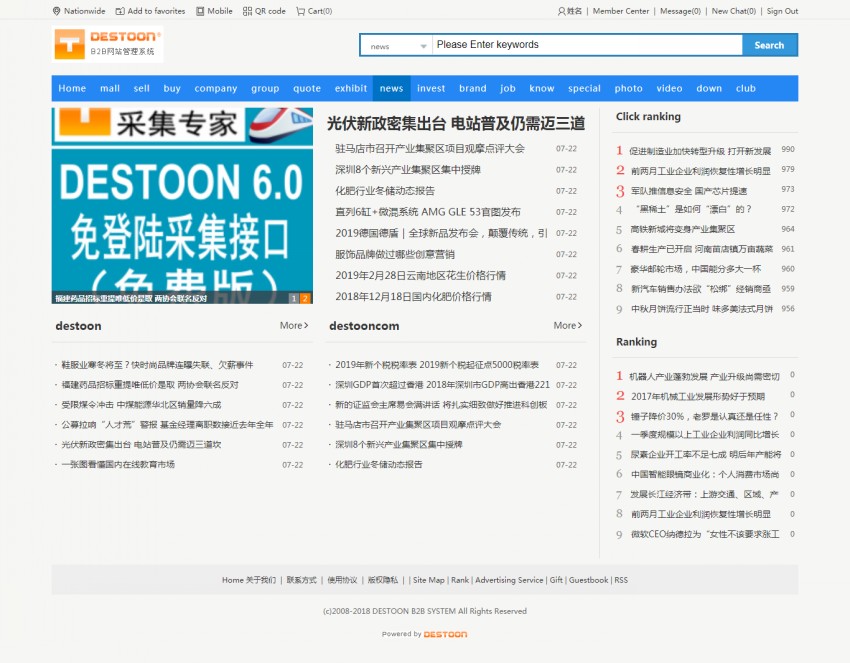This screenshot has height=663, width=850.
Task: Open New Chat(0) link
Action: 733,11
